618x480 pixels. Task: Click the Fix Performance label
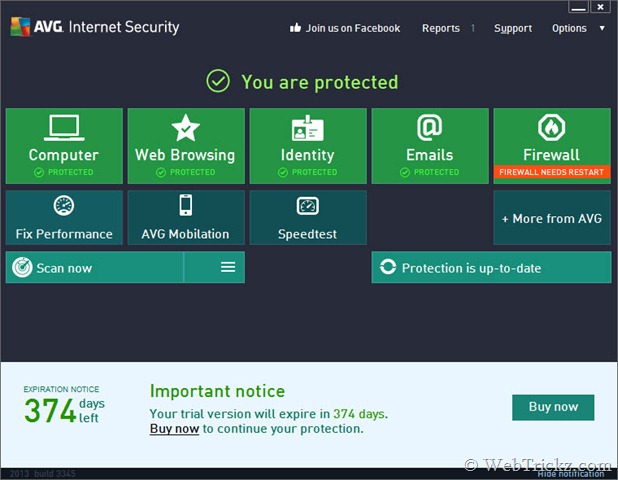coord(64,234)
